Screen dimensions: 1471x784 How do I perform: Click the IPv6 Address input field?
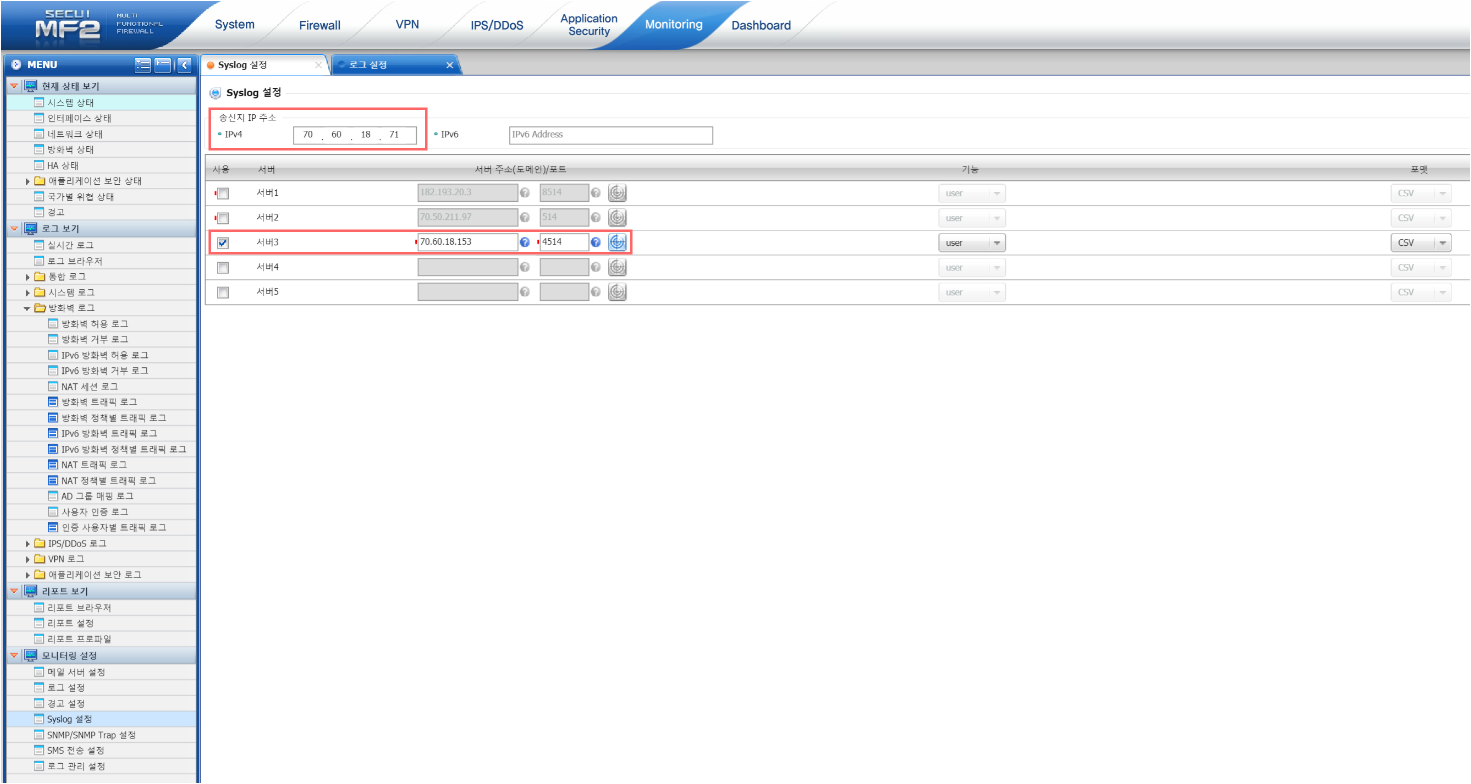point(610,135)
